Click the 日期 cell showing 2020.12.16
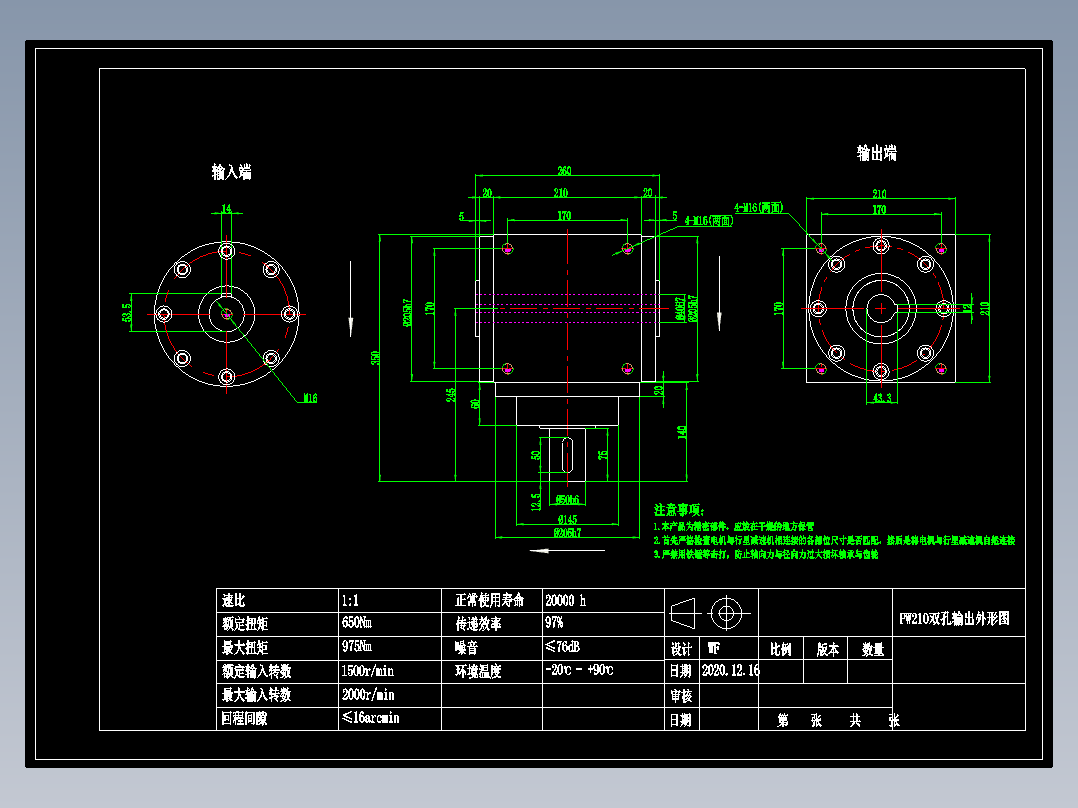 tap(731, 669)
